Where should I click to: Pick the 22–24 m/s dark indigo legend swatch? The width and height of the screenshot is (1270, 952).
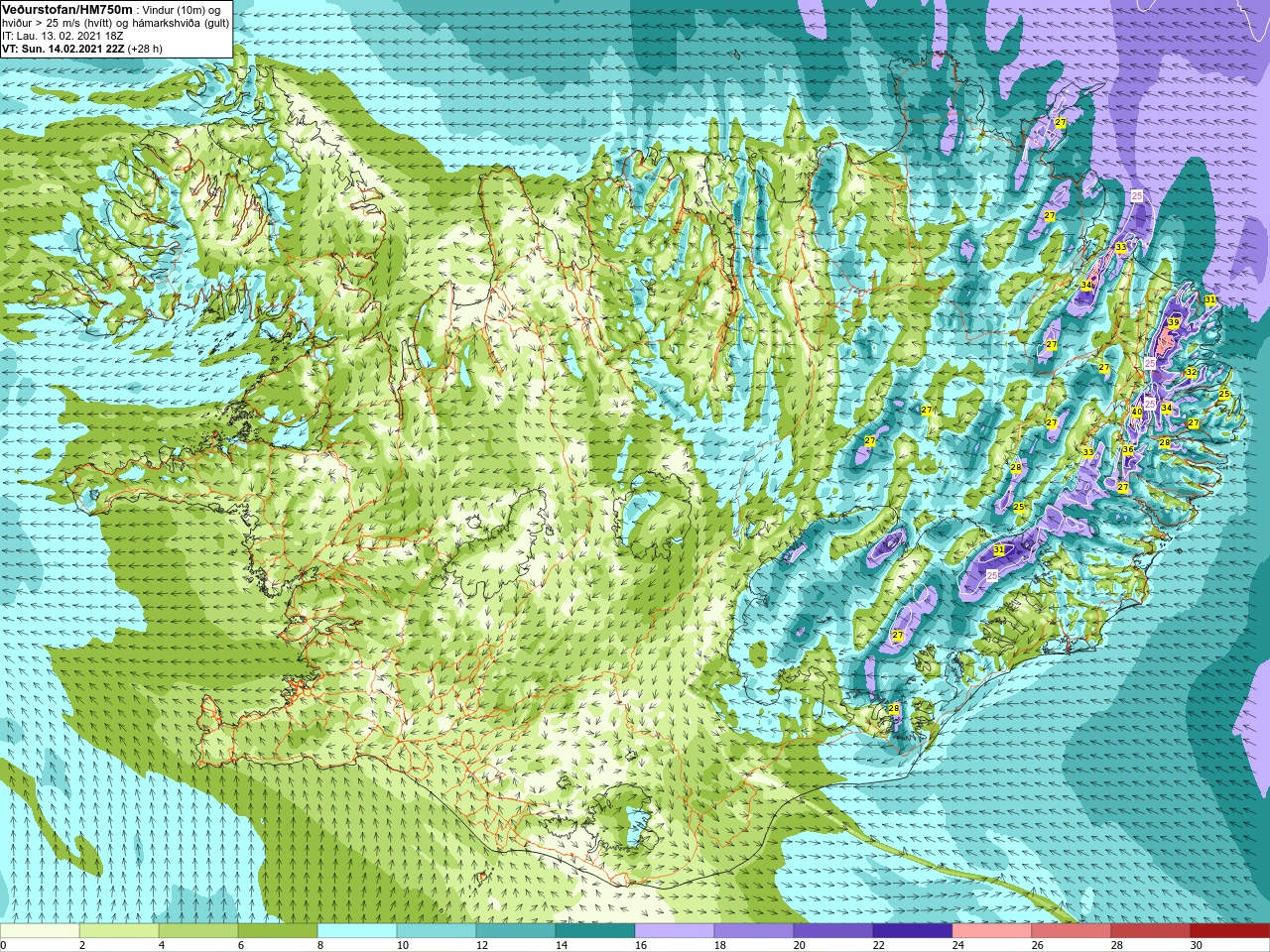click(913, 931)
